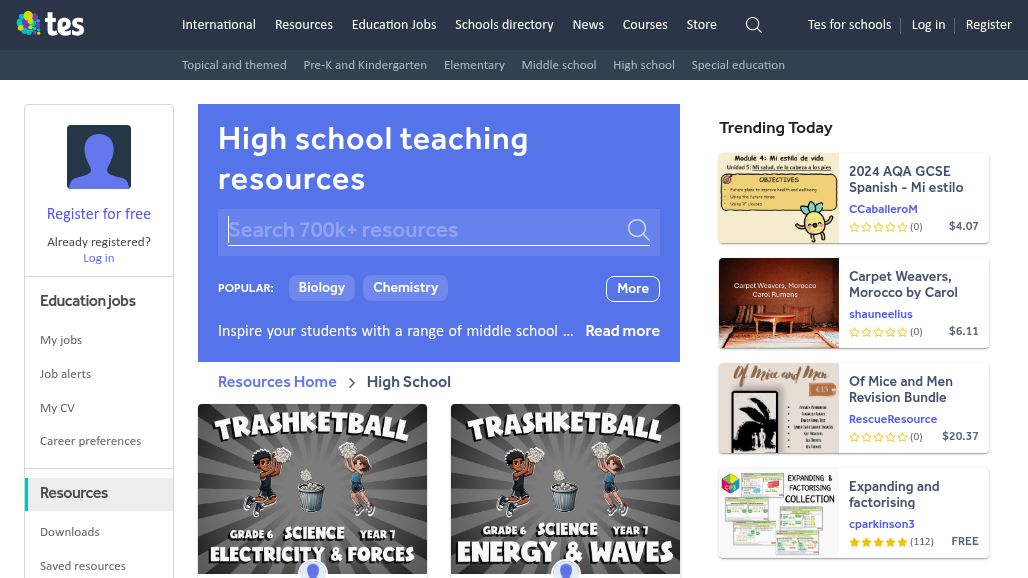Screen dimensions: 1028x578
Task: Open Saved resources in sidebar
Action: [x=83, y=566]
